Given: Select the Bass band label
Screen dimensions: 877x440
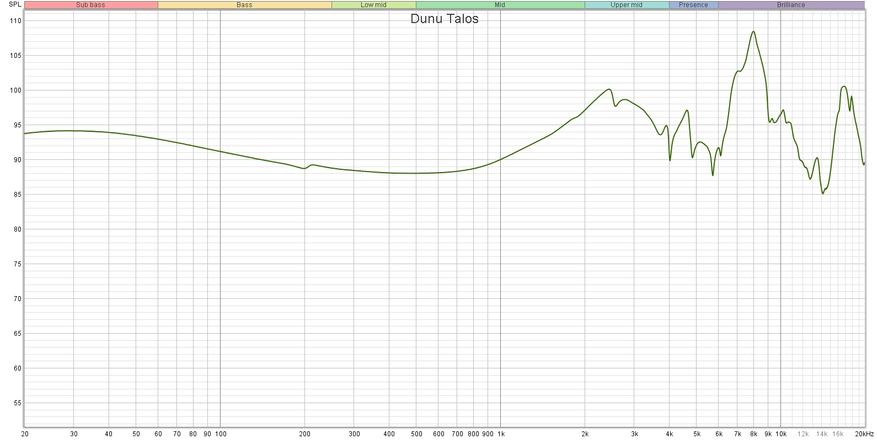Looking at the screenshot, I should click(244, 5).
